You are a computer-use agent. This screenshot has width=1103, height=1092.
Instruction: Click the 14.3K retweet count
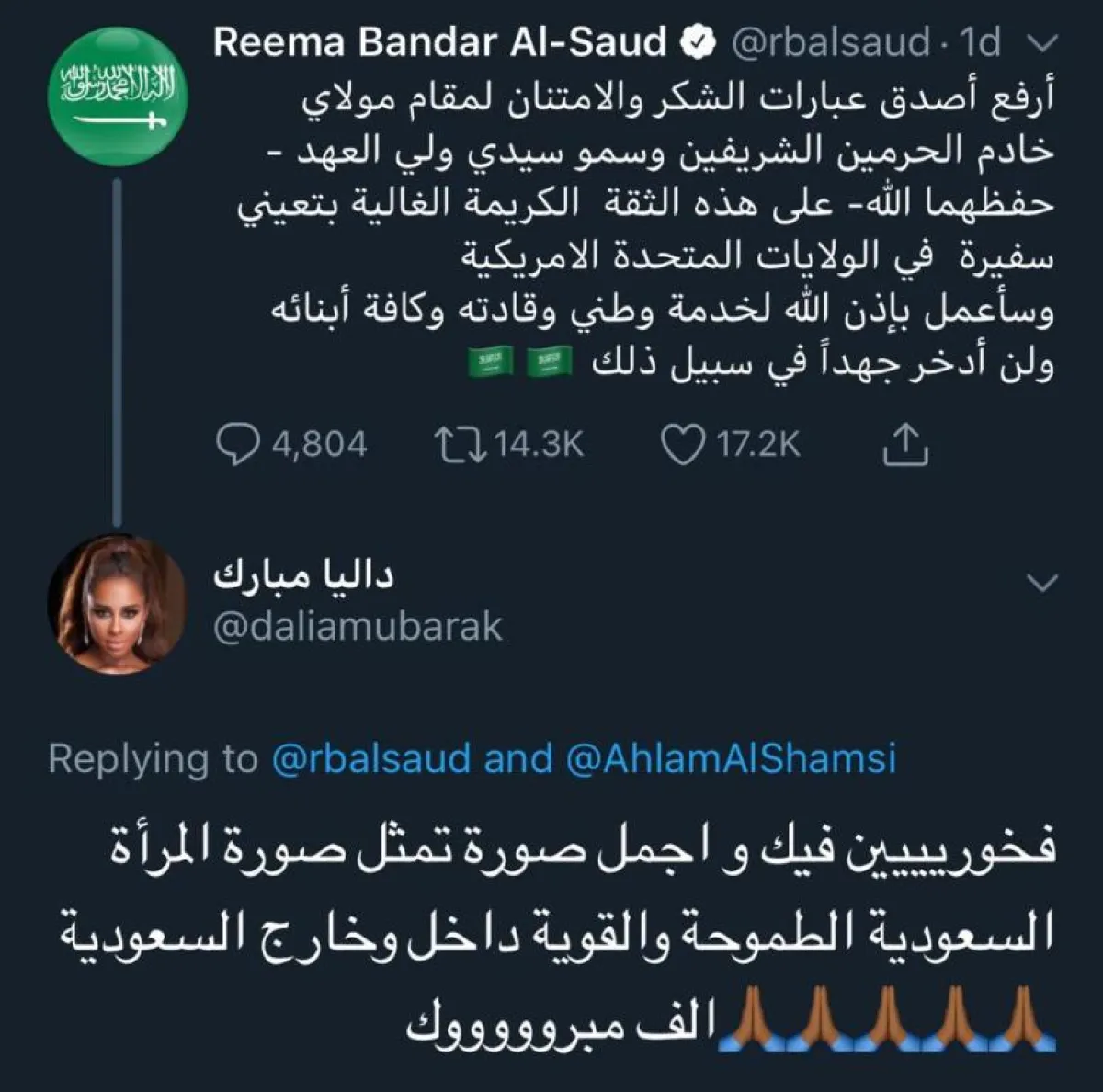(539, 444)
